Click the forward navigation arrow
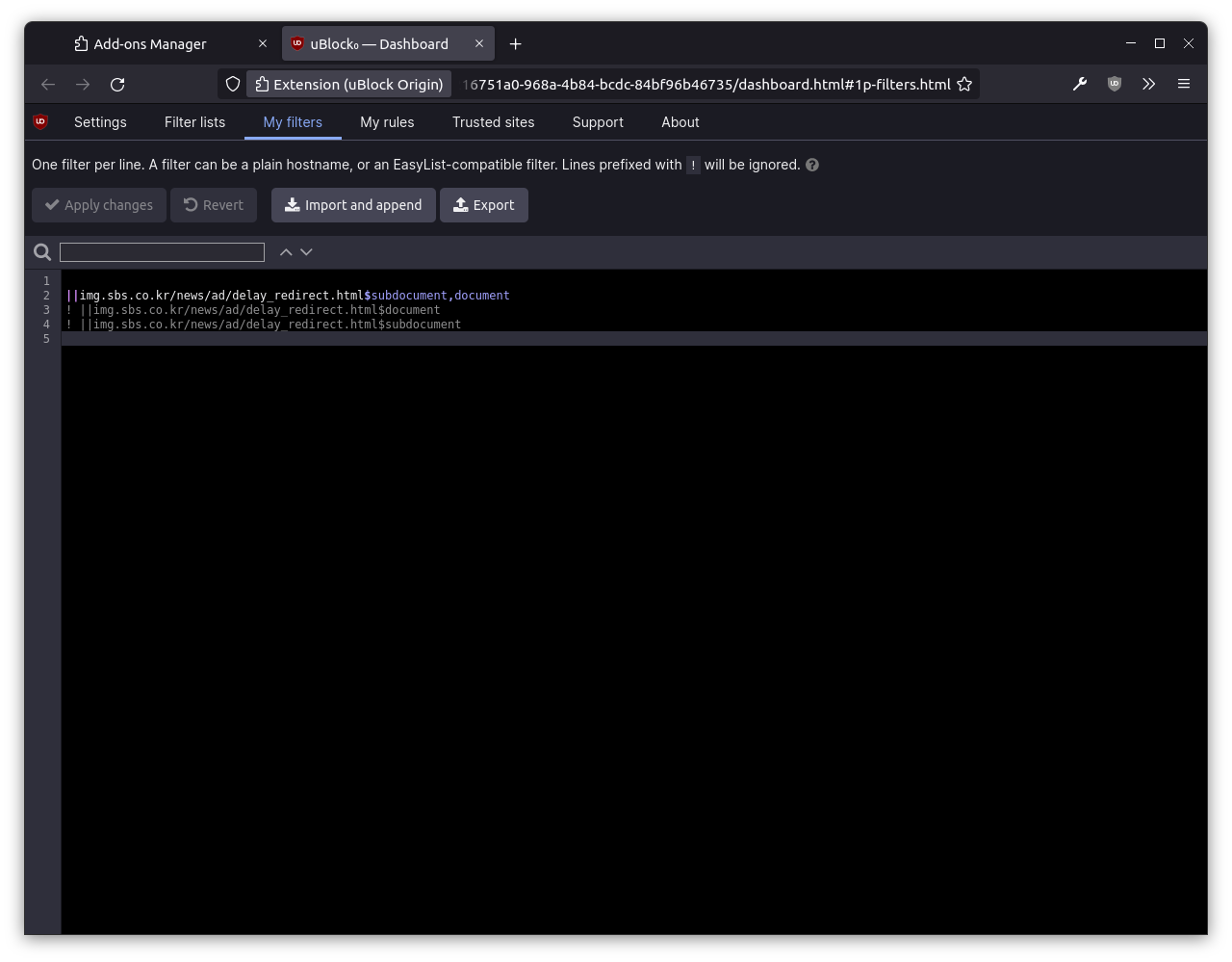The height and width of the screenshot is (962, 1232). (83, 84)
